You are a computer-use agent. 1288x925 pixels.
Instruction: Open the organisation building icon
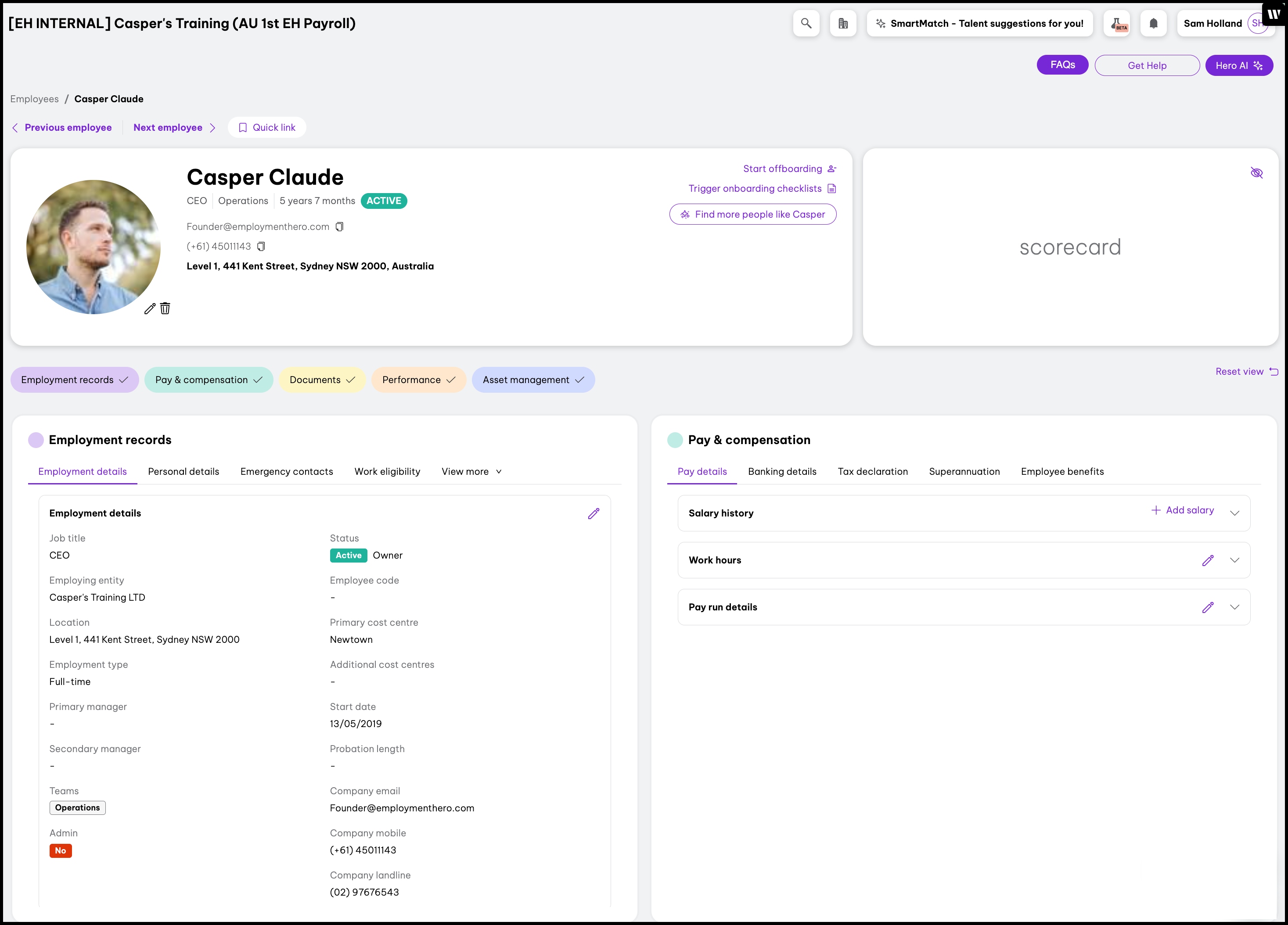tap(843, 23)
